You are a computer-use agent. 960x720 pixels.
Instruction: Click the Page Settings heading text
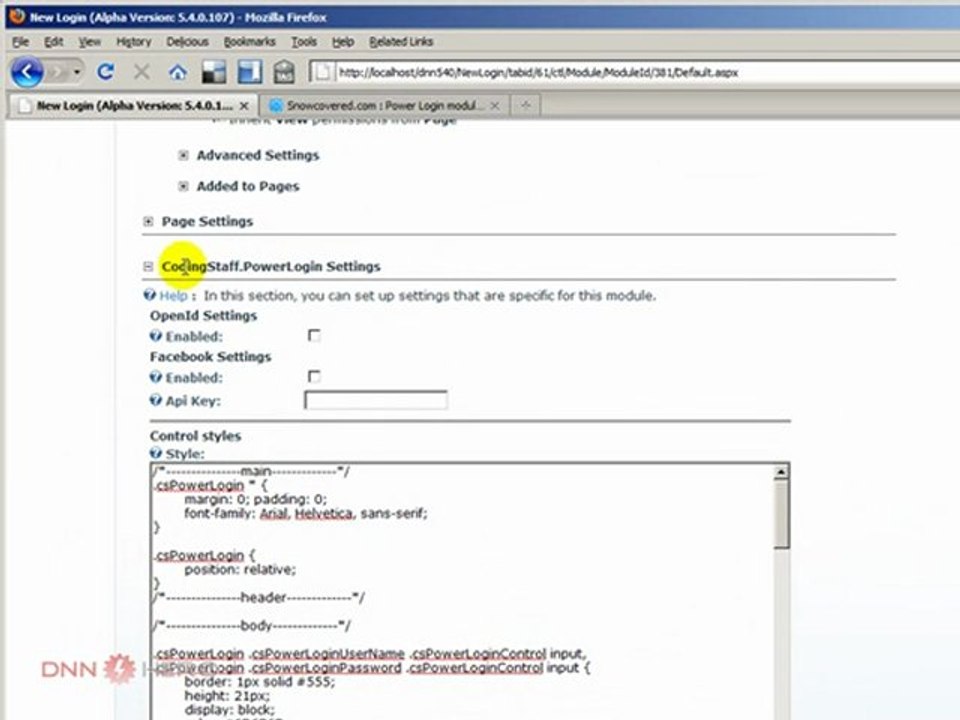pos(207,222)
